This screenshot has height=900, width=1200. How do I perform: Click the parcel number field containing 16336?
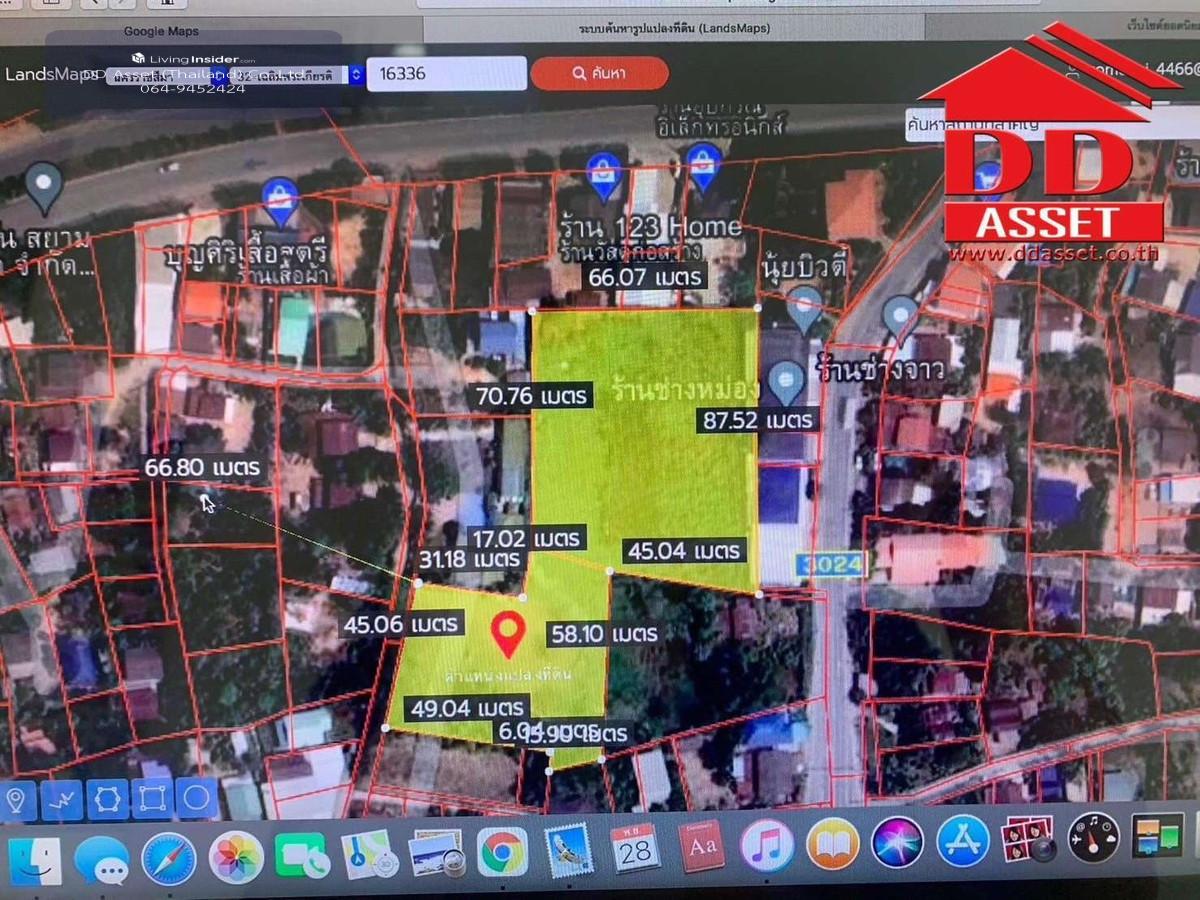(446, 73)
